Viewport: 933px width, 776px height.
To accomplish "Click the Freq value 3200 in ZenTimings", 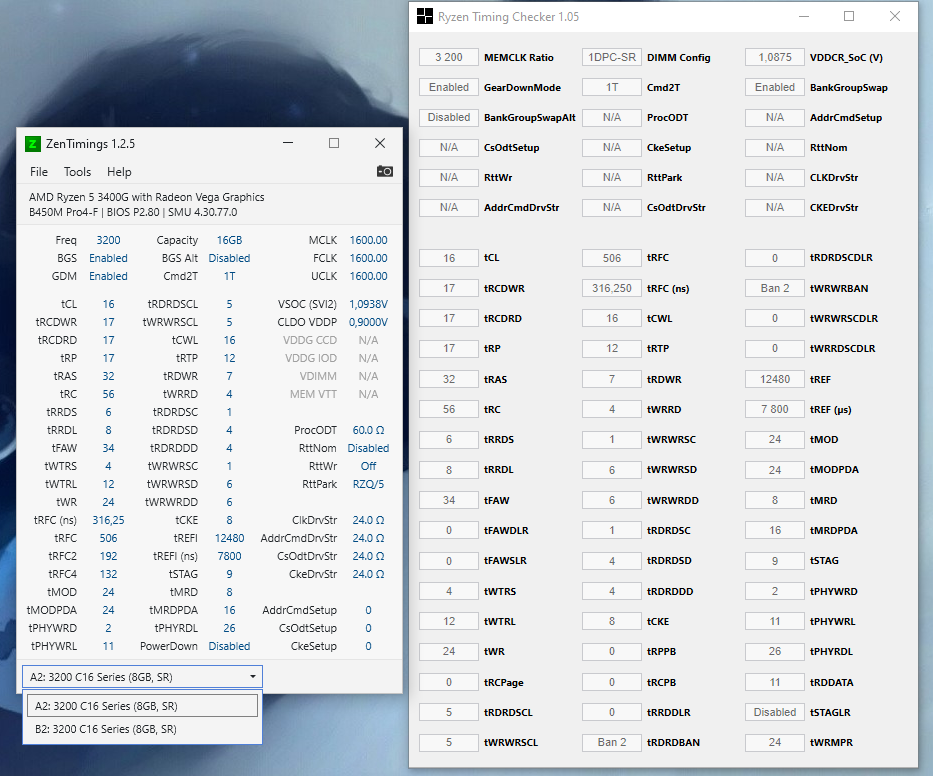I will tap(108, 240).
